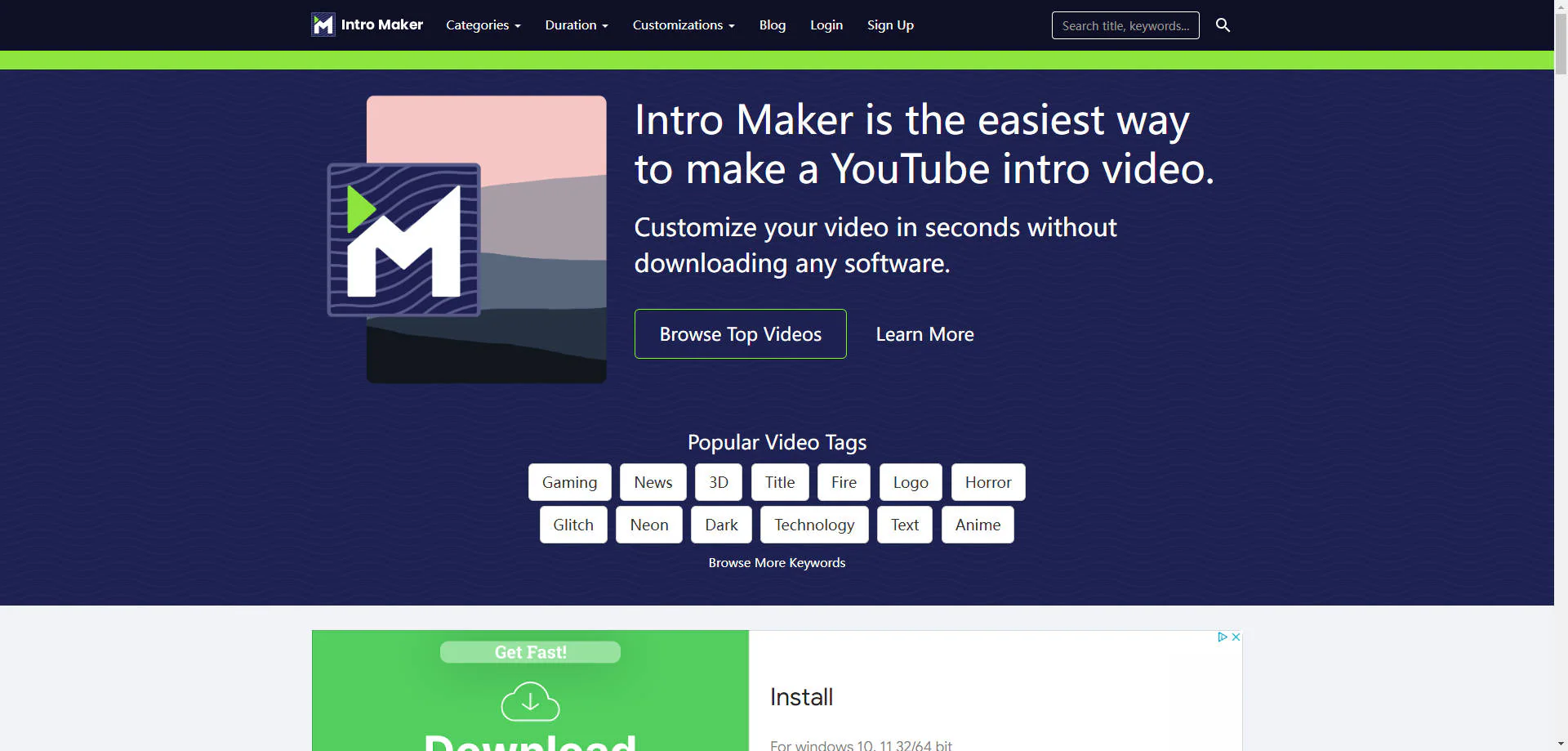Select the Horror tag

[988, 482]
